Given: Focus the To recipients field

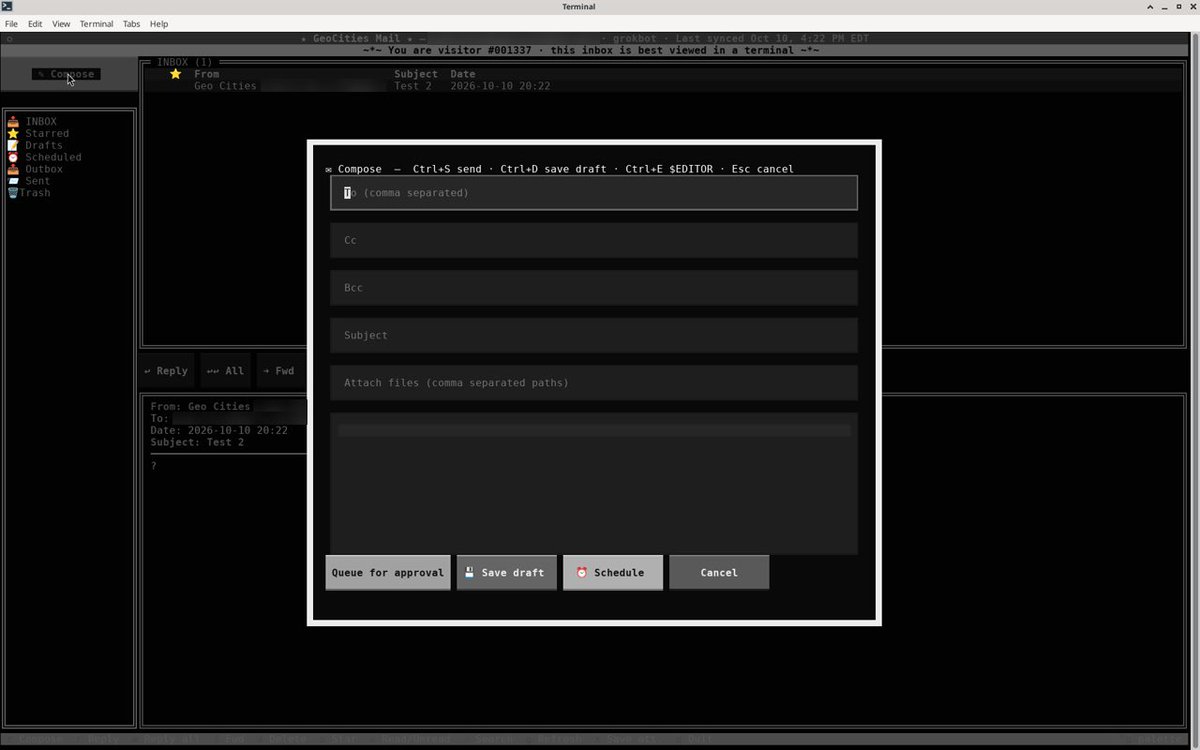Looking at the screenshot, I should 594,193.
